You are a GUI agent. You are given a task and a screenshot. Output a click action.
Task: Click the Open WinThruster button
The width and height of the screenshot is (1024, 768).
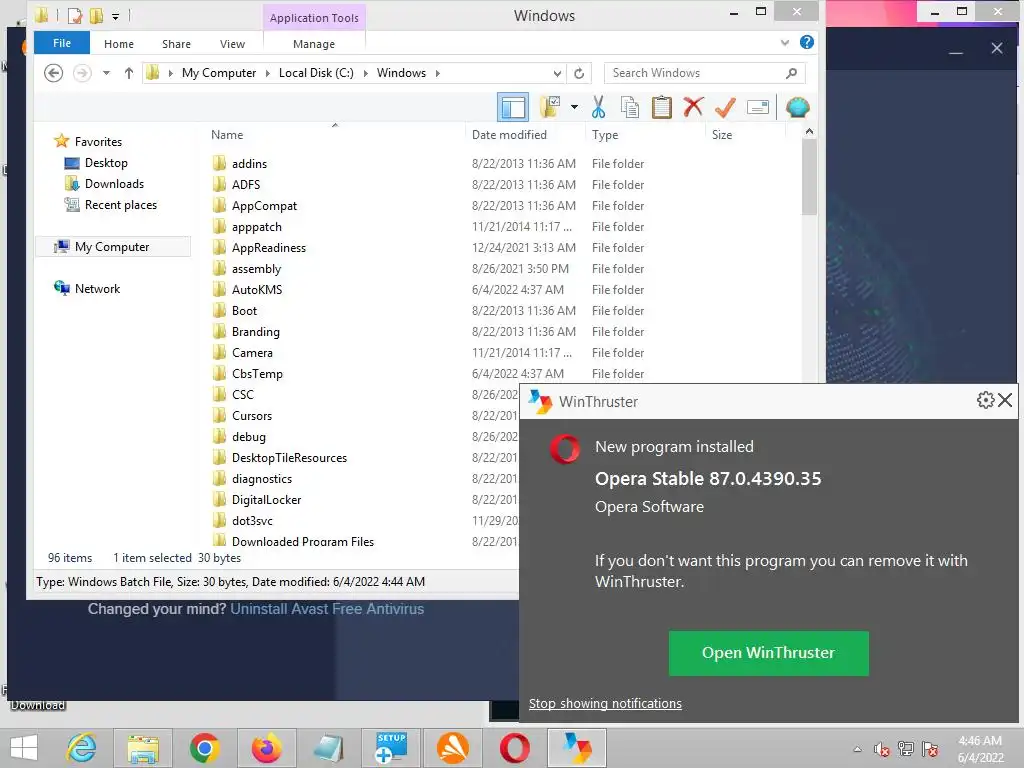768,652
